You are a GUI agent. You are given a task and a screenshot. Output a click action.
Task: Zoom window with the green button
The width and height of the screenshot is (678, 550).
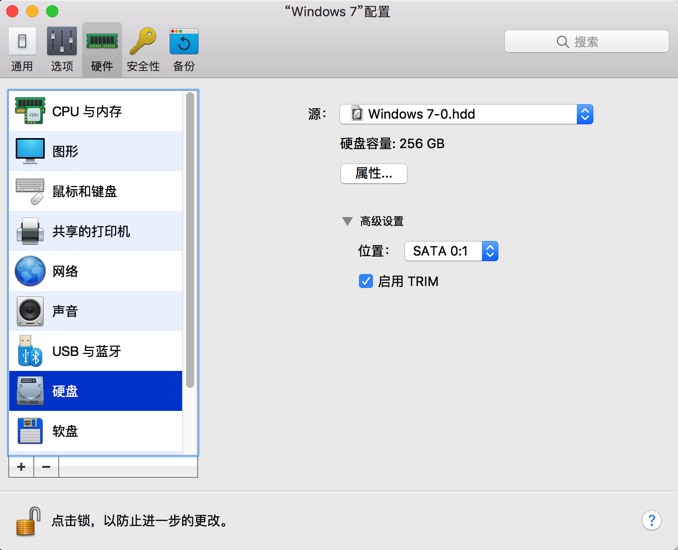click(52, 11)
